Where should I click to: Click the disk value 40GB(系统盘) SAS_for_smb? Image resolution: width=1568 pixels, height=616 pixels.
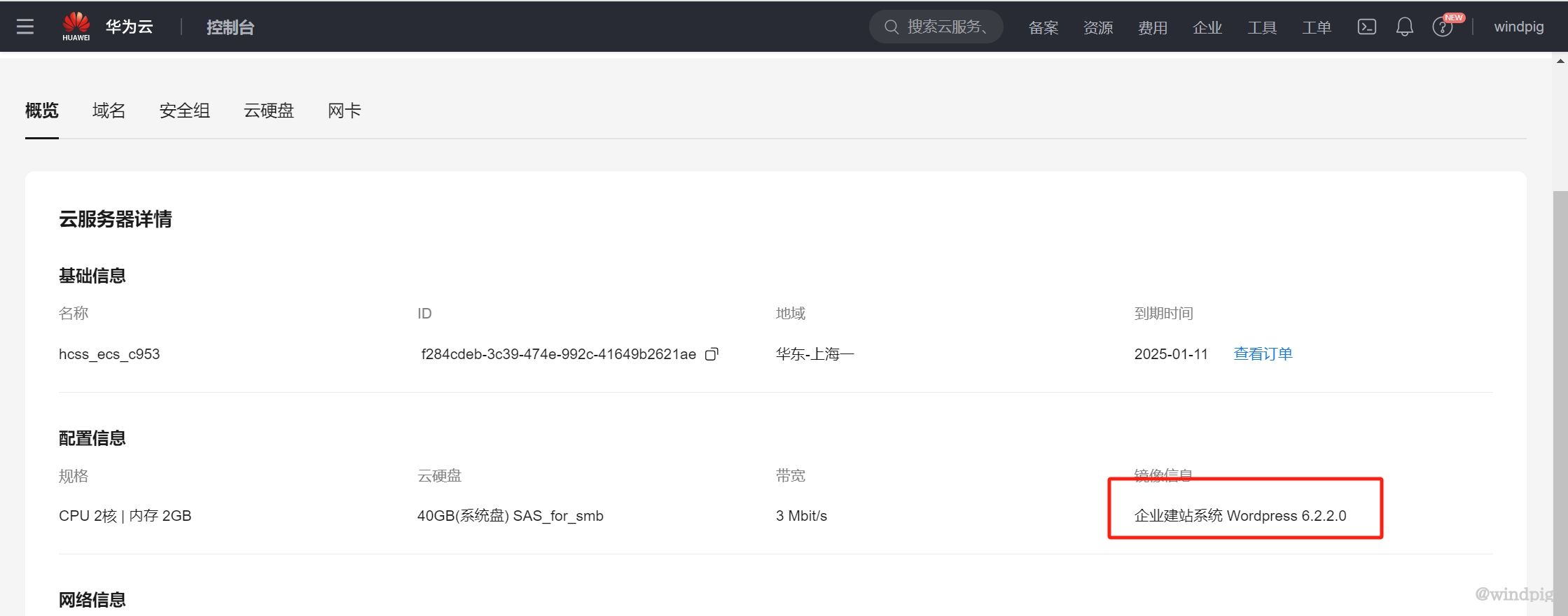pyautogui.click(x=510, y=516)
